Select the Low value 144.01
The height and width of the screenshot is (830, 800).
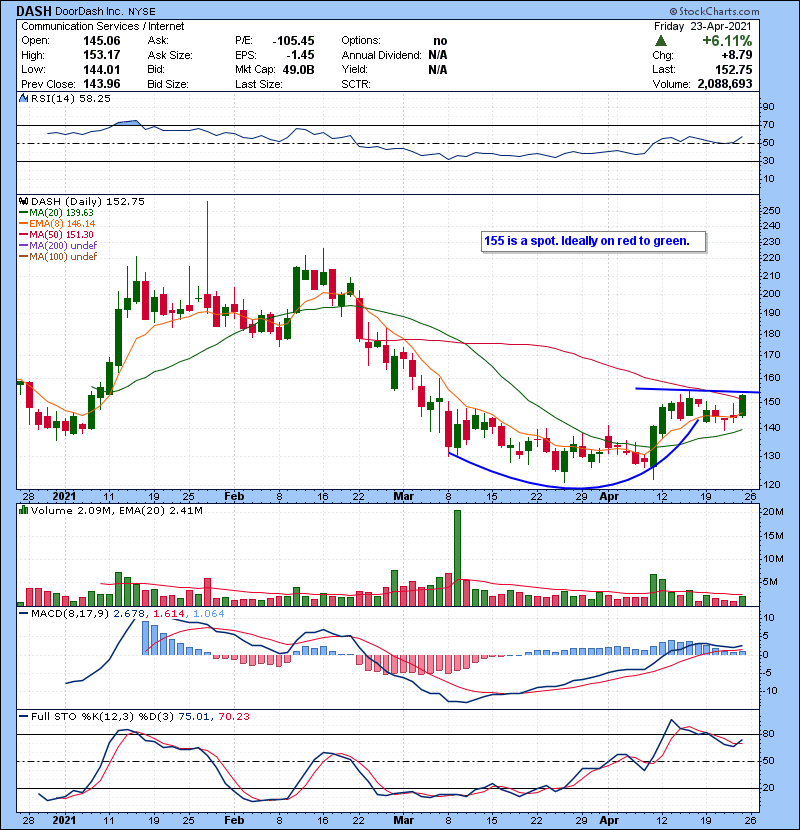click(102, 69)
